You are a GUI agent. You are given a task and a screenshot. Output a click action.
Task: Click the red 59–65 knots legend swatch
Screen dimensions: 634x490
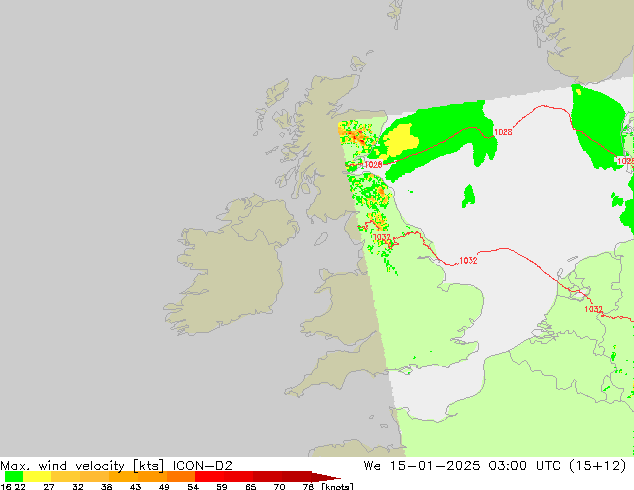click(239, 477)
